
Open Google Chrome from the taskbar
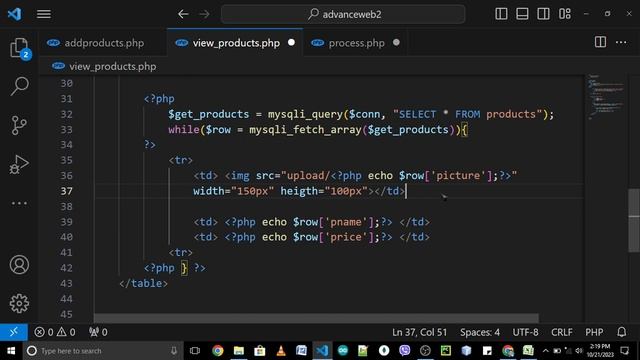[x=218, y=351]
